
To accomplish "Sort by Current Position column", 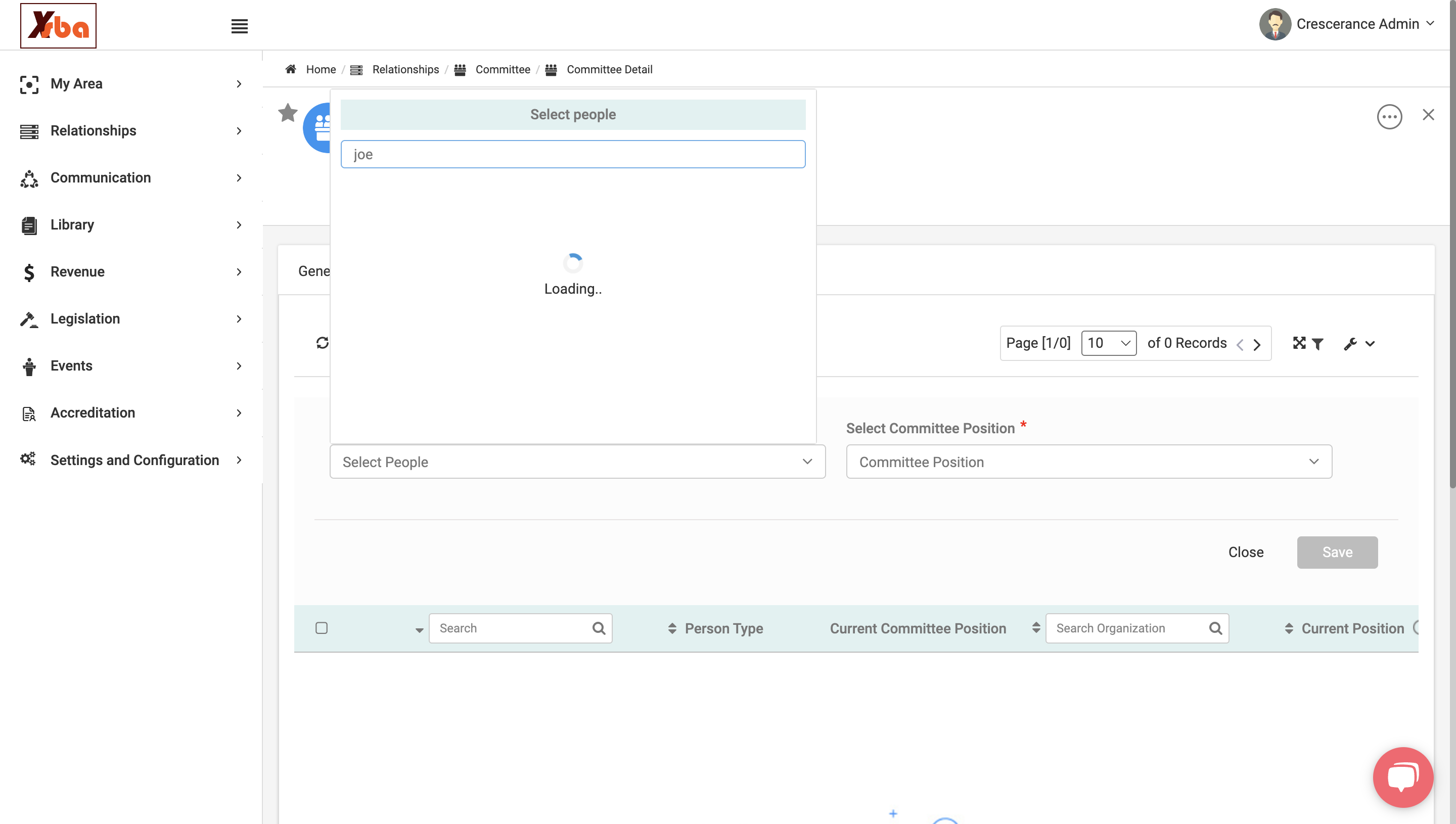I will [x=1289, y=628].
